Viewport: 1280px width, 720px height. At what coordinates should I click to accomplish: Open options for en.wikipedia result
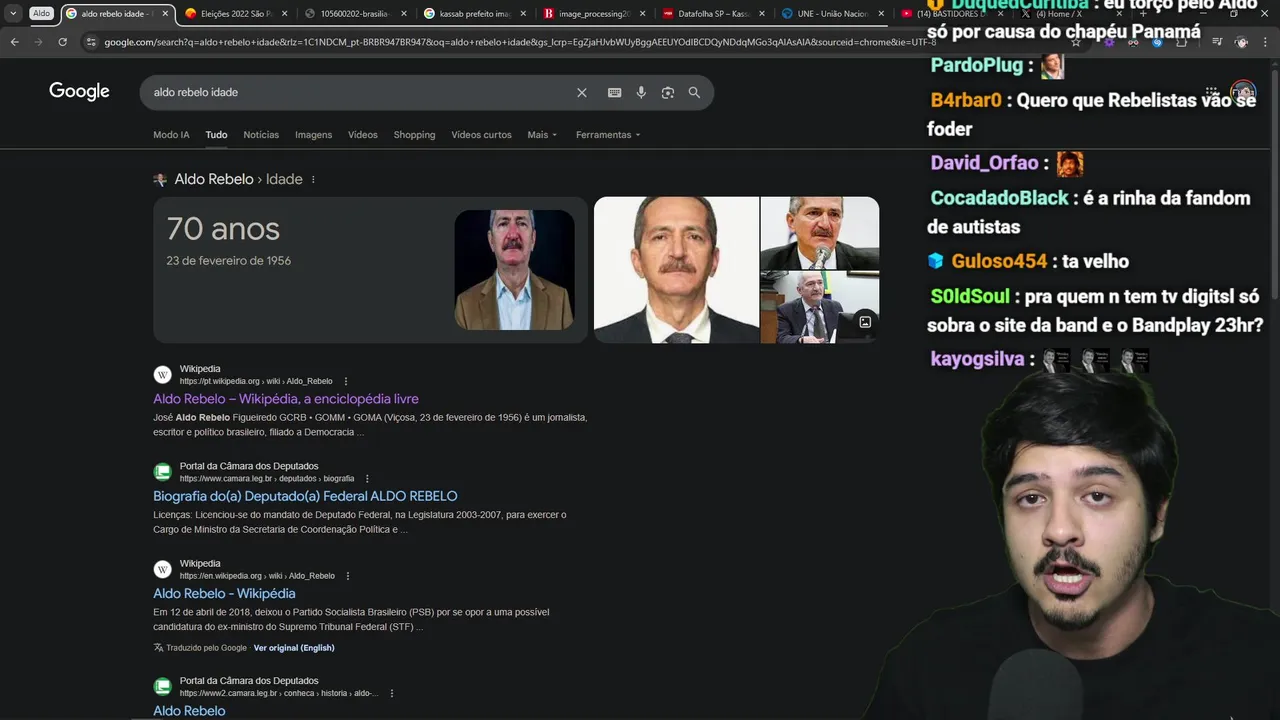tap(348, 576)
